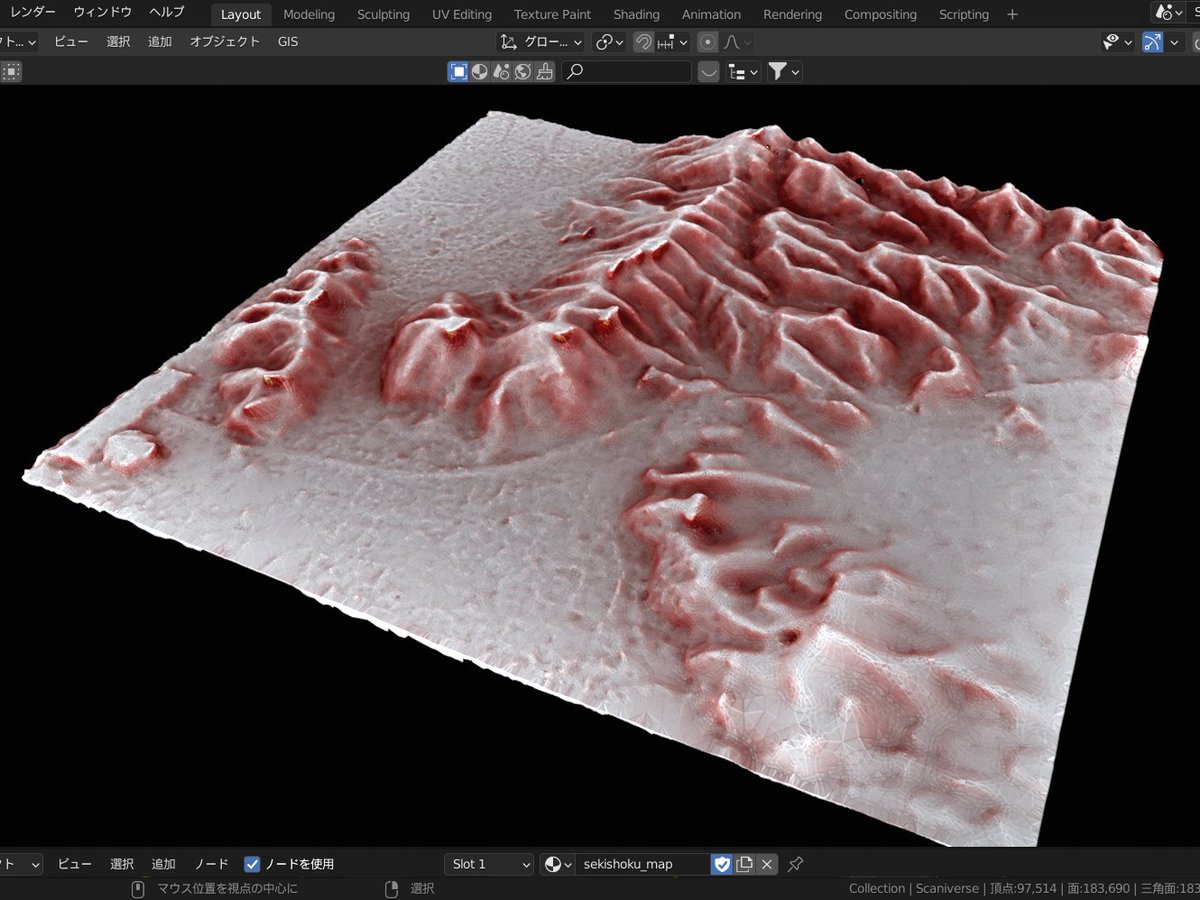Click the Collection | Scaniverse status text
This screenshot has width=1200, height=900.
913,888
